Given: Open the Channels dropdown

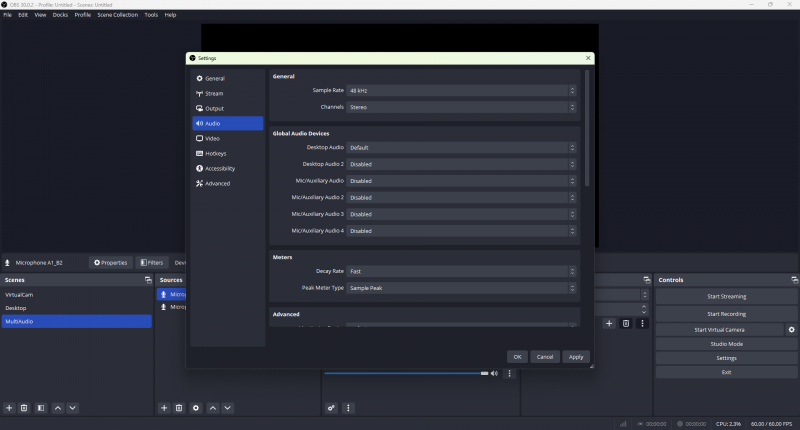Looking at the screenshot, I should (461, 107).
